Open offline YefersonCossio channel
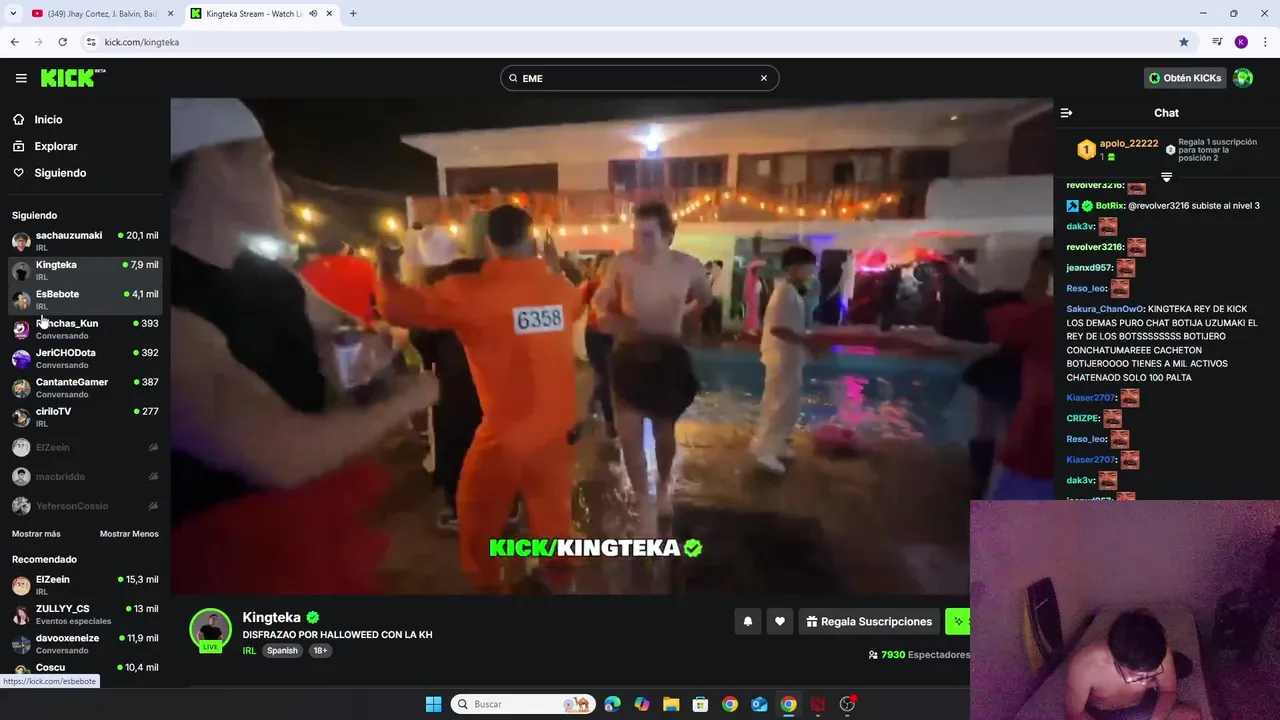 click(x=85, y=506)
